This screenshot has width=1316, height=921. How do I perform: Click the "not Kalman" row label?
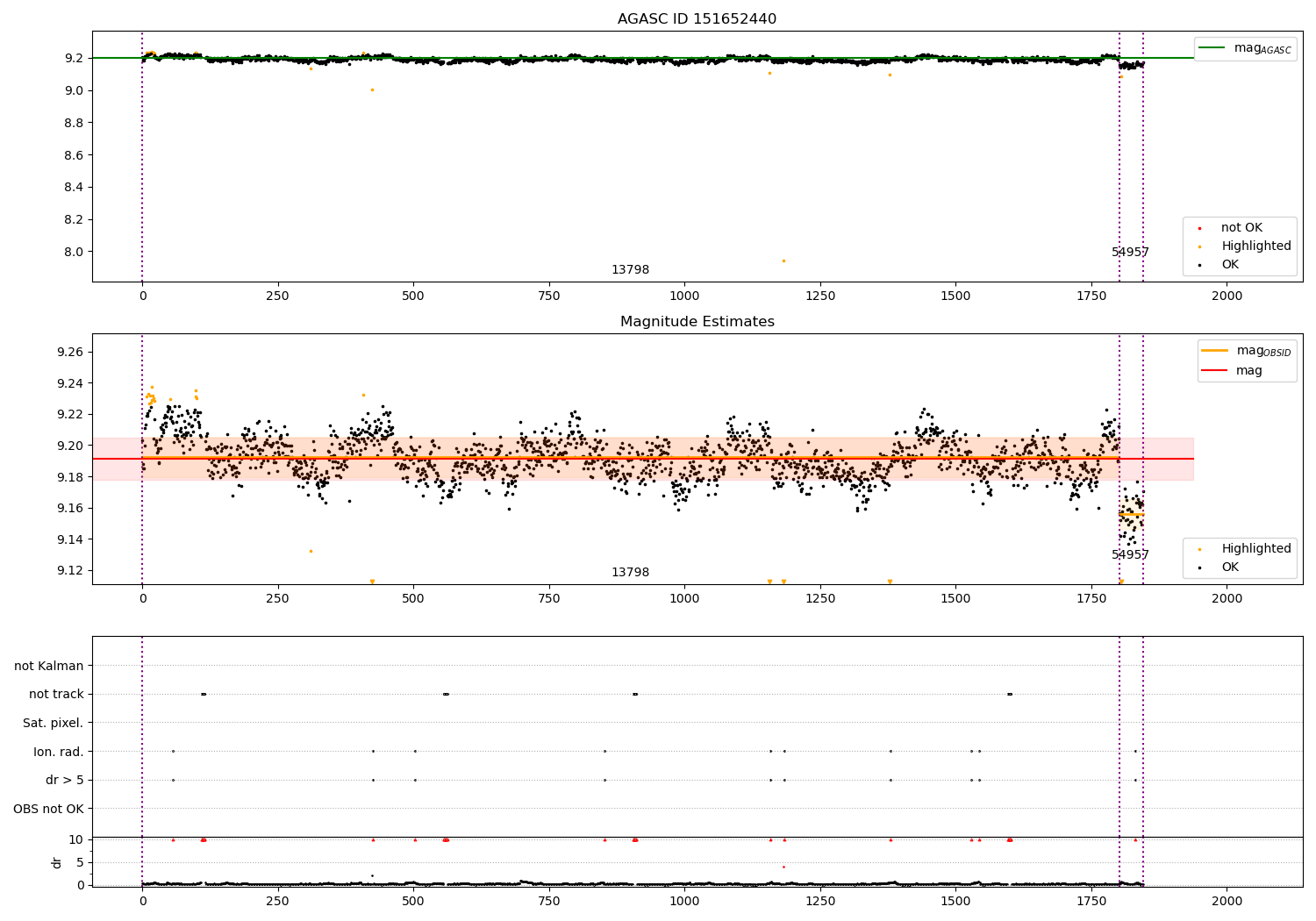[49, 667]
